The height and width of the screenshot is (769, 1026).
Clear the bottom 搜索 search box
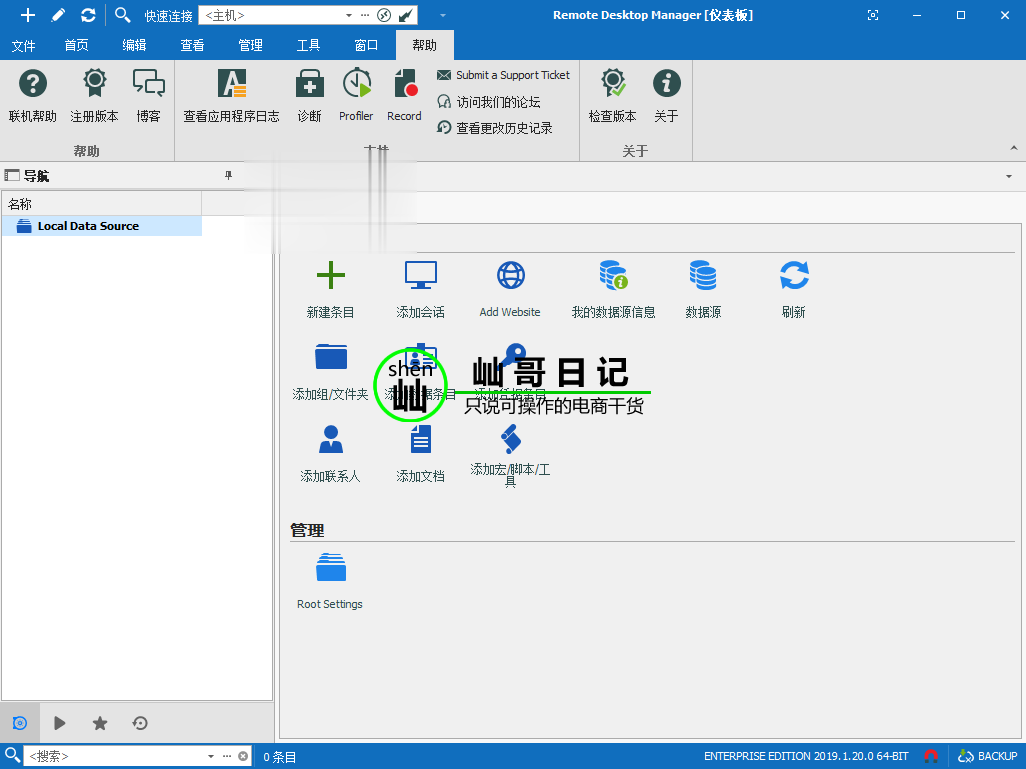coord(243,757)
